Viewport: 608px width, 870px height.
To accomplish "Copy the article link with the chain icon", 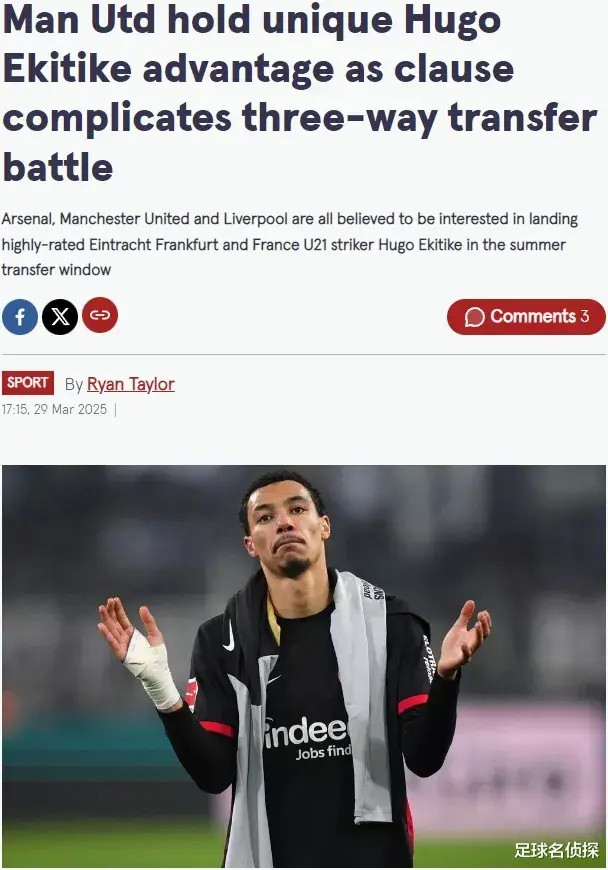I will [100, 315].
